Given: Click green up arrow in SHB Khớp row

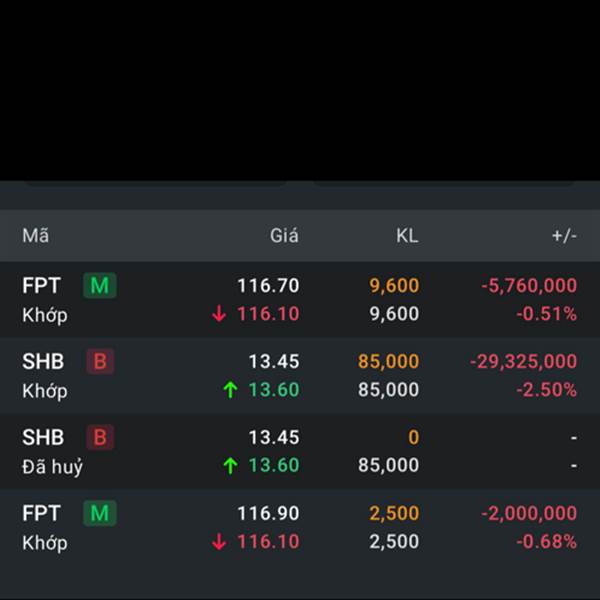Looking at the screenshot, I should coord(230,390).
